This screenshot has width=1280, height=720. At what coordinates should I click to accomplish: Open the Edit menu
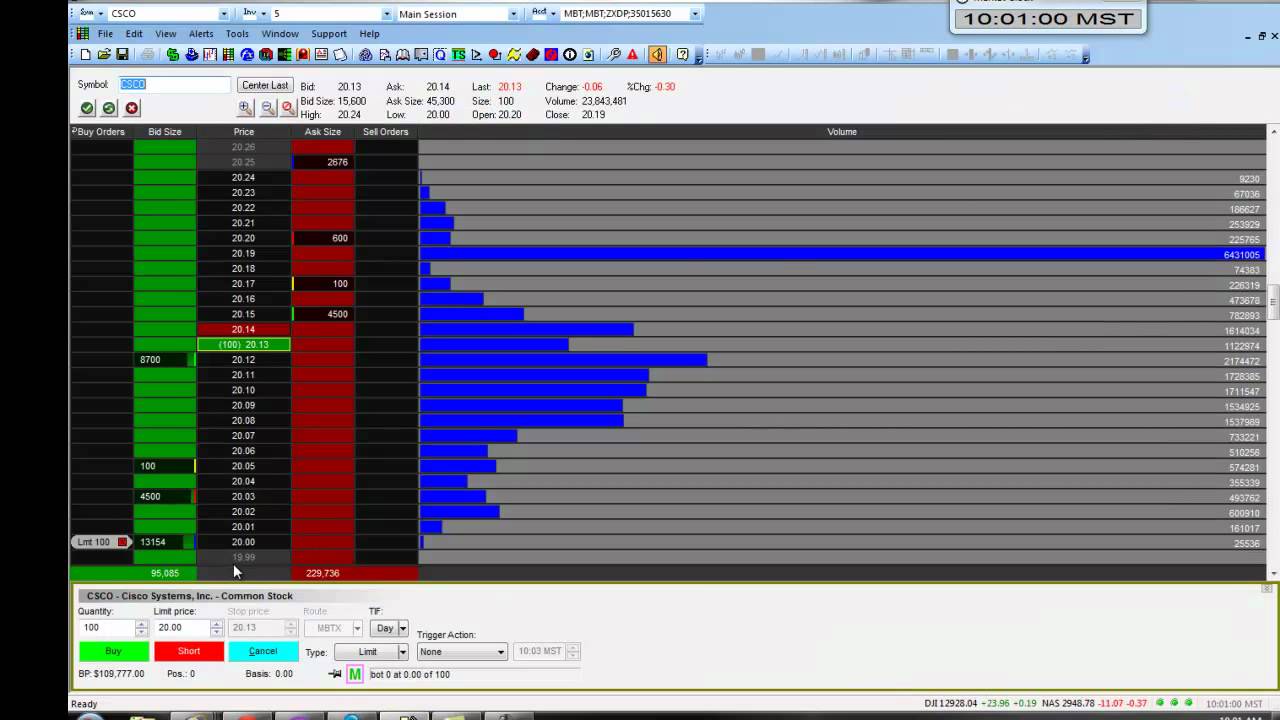(x=134, y=34)
